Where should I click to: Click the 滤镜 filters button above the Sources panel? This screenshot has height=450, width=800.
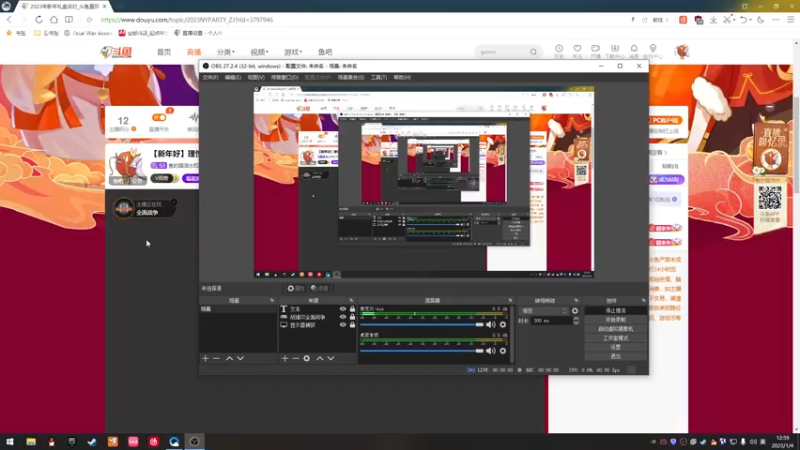tap(319, 288)
